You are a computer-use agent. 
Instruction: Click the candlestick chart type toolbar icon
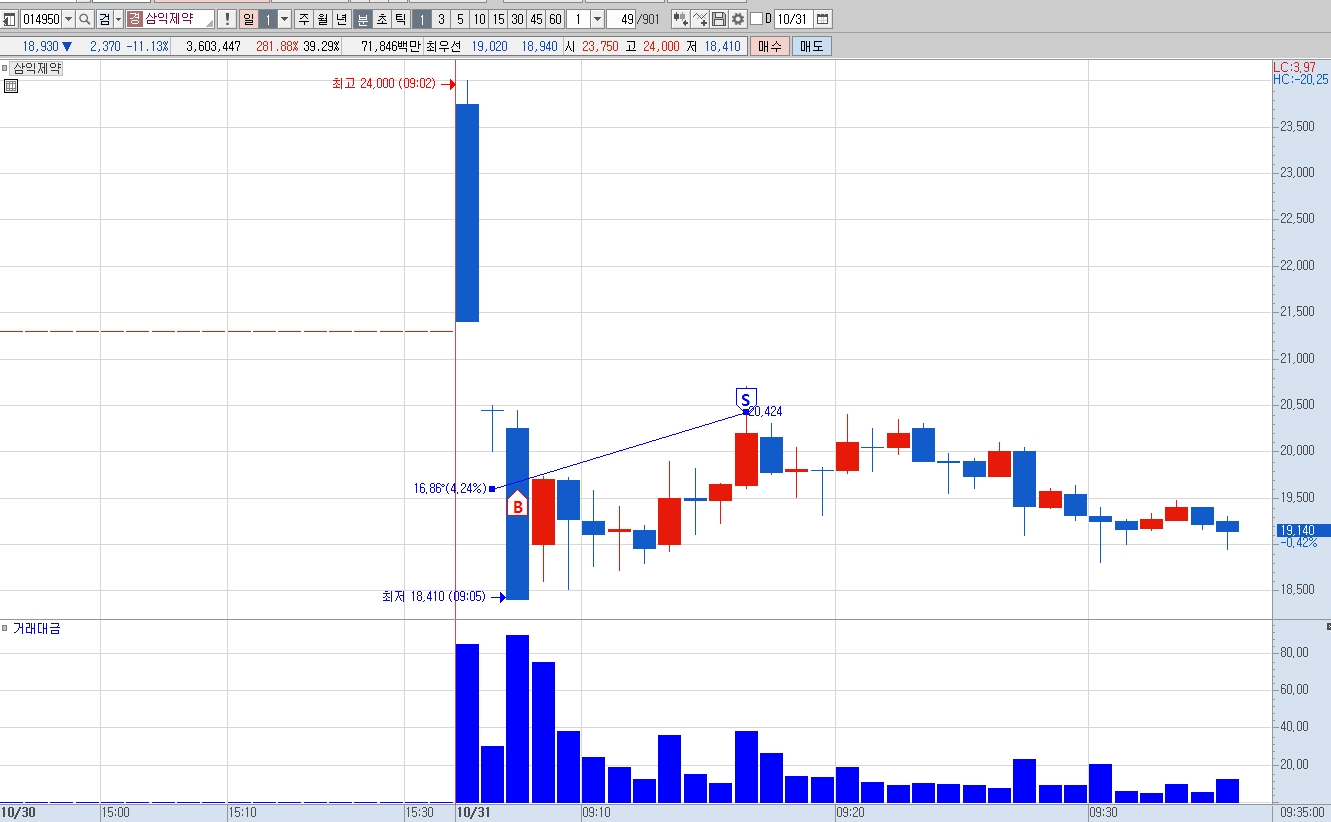(680, 19)
